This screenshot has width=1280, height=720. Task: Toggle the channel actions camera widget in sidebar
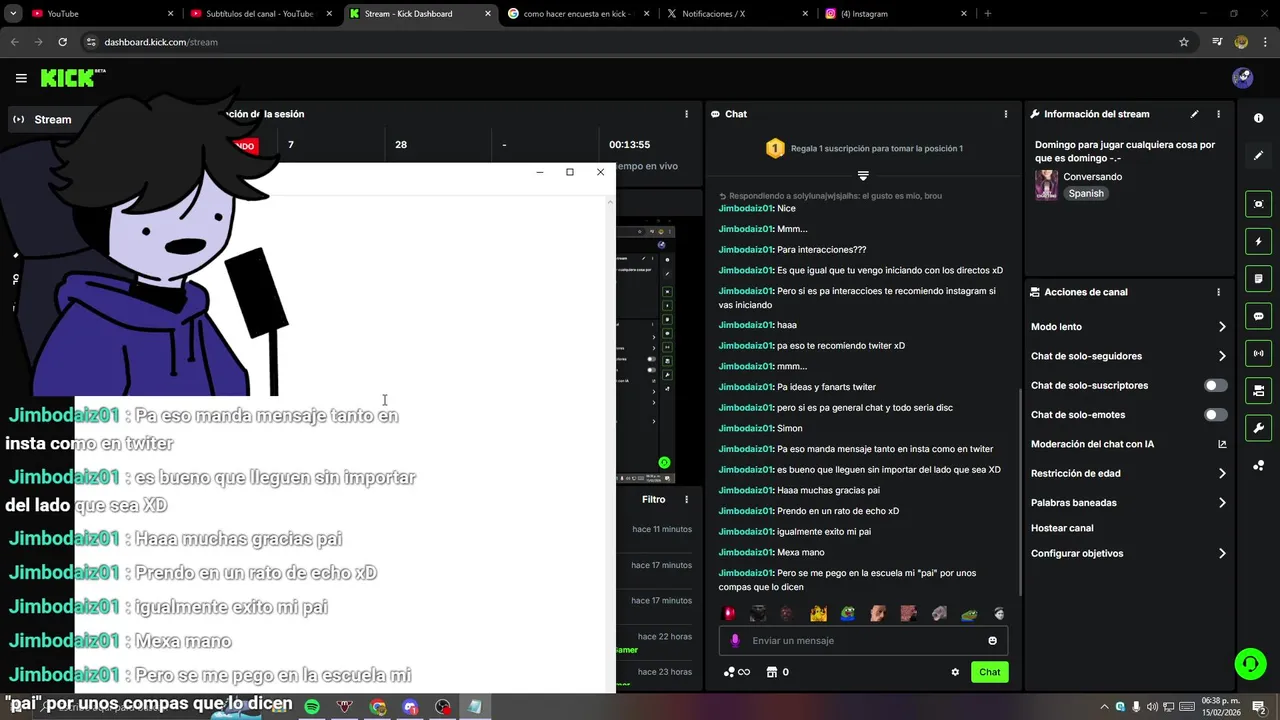point(1258,390)
